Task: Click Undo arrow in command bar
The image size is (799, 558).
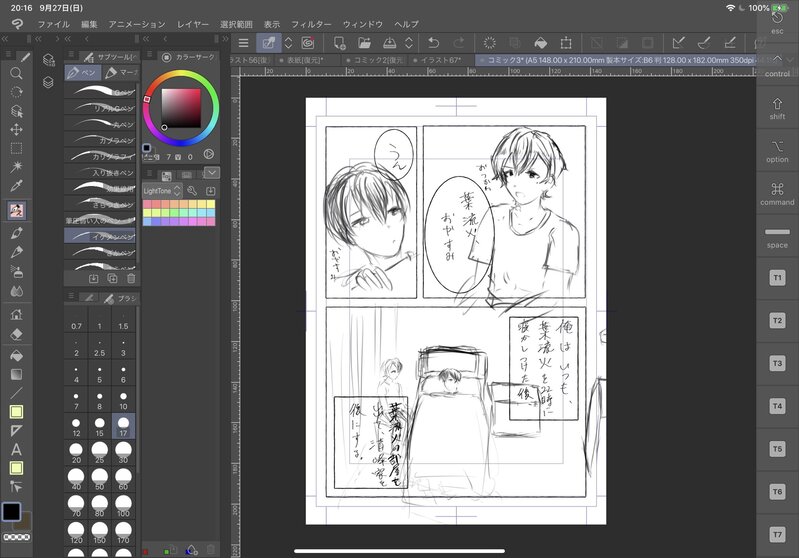Action: pos(434,43)
